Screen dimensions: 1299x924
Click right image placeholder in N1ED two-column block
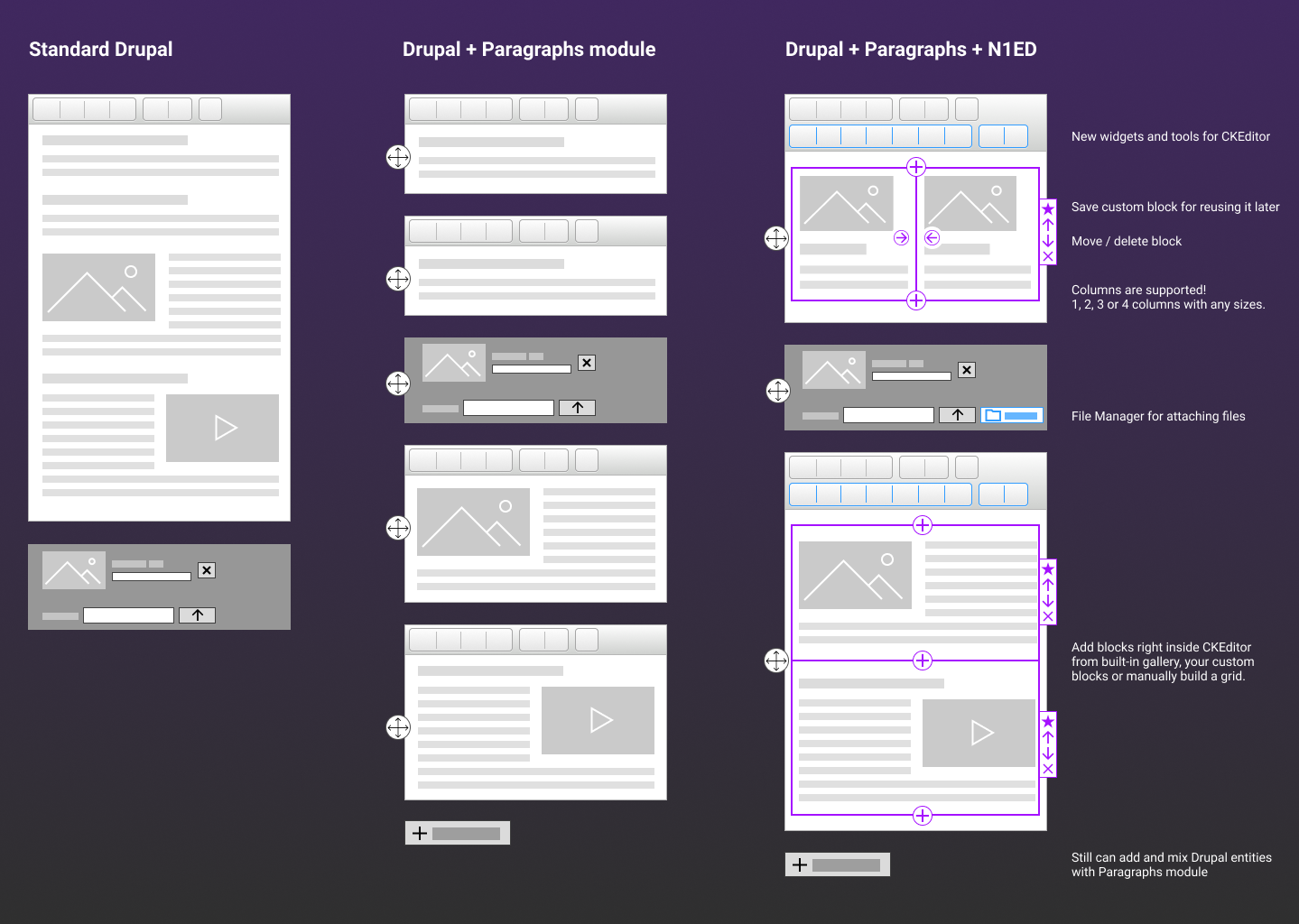[x=970, y=203]
